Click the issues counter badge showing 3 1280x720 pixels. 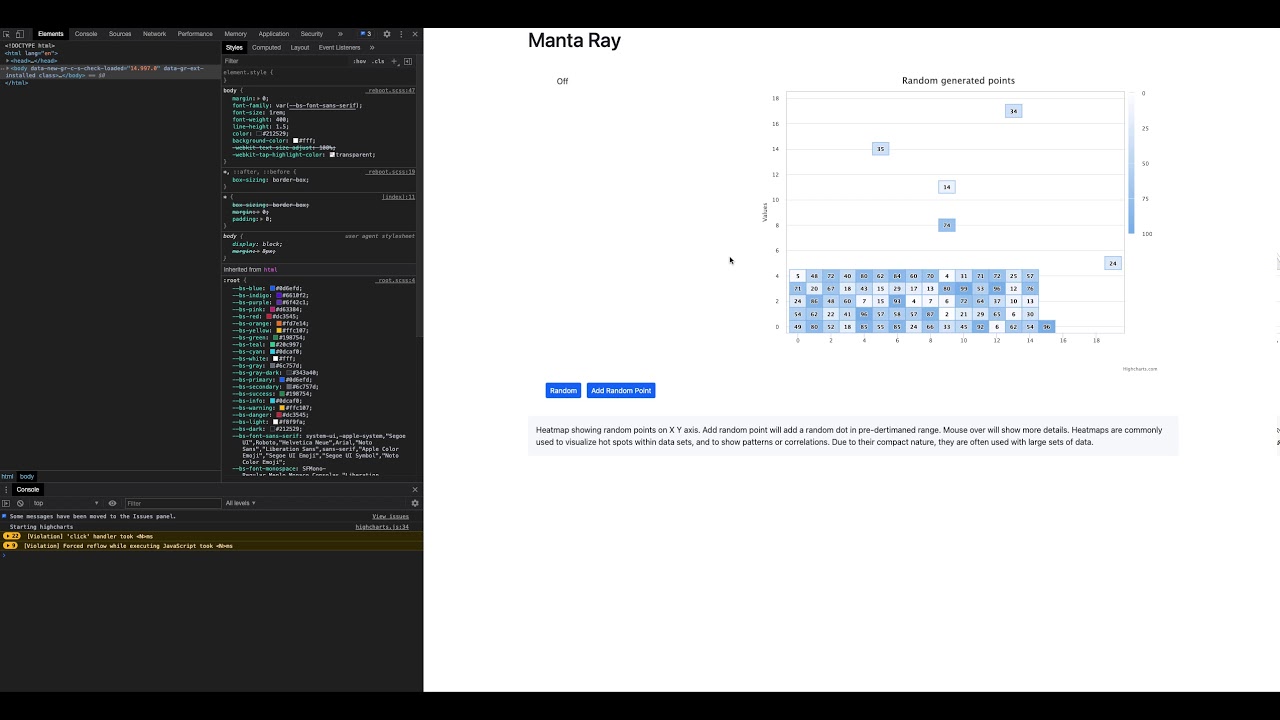[366, 34]
